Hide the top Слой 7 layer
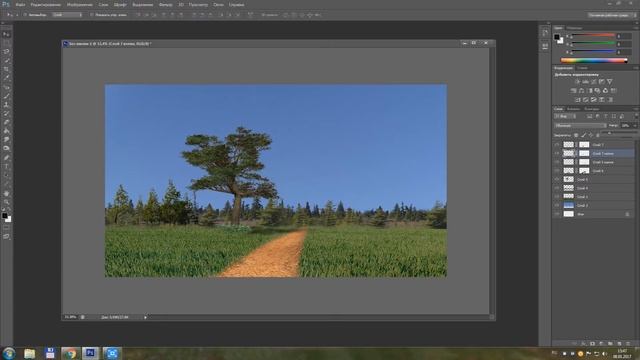This screenshot has height=360, width=640. point(557,144)
